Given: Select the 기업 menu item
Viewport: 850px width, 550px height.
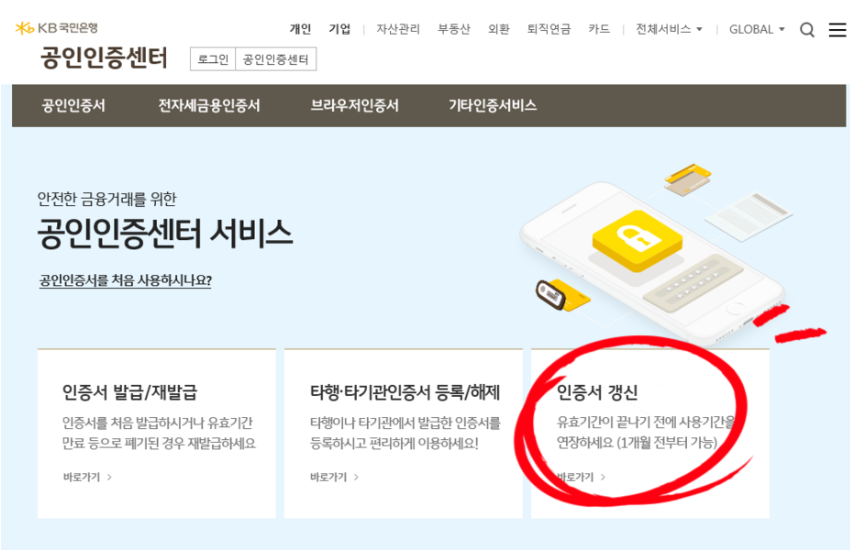Looking at the screenshot, I should coord(340,29).
